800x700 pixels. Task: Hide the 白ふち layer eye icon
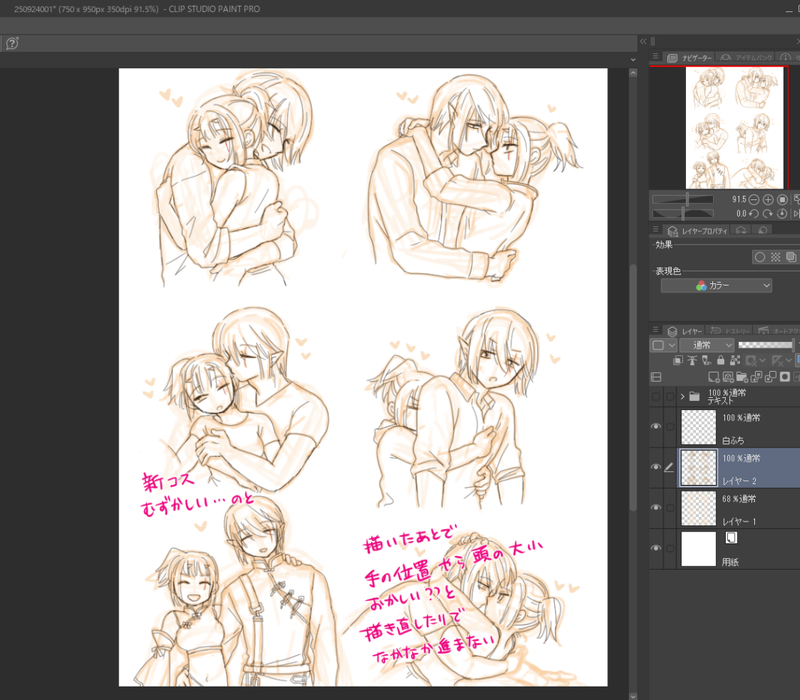pos(656,427)
